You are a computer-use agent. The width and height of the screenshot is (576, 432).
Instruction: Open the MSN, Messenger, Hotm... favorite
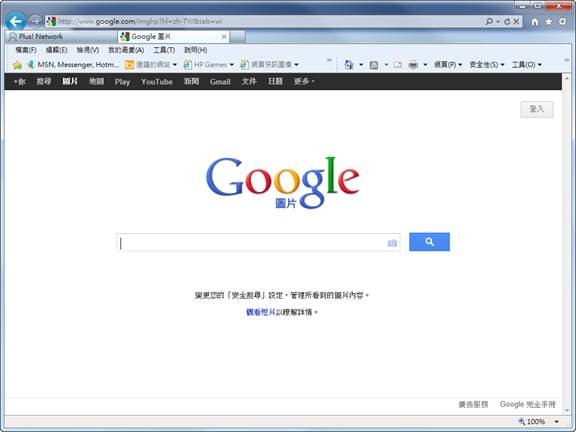pyautogui.click(x=73, y=65)
